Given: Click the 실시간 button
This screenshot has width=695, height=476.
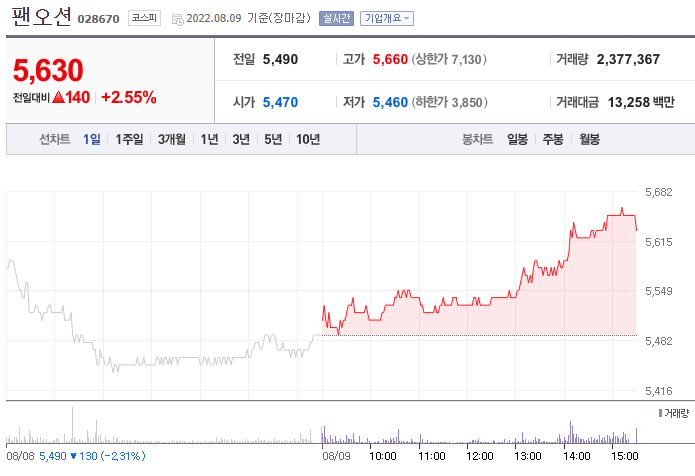Looking at the screenshot, I should pyautogui.click(x=336, y=18).
